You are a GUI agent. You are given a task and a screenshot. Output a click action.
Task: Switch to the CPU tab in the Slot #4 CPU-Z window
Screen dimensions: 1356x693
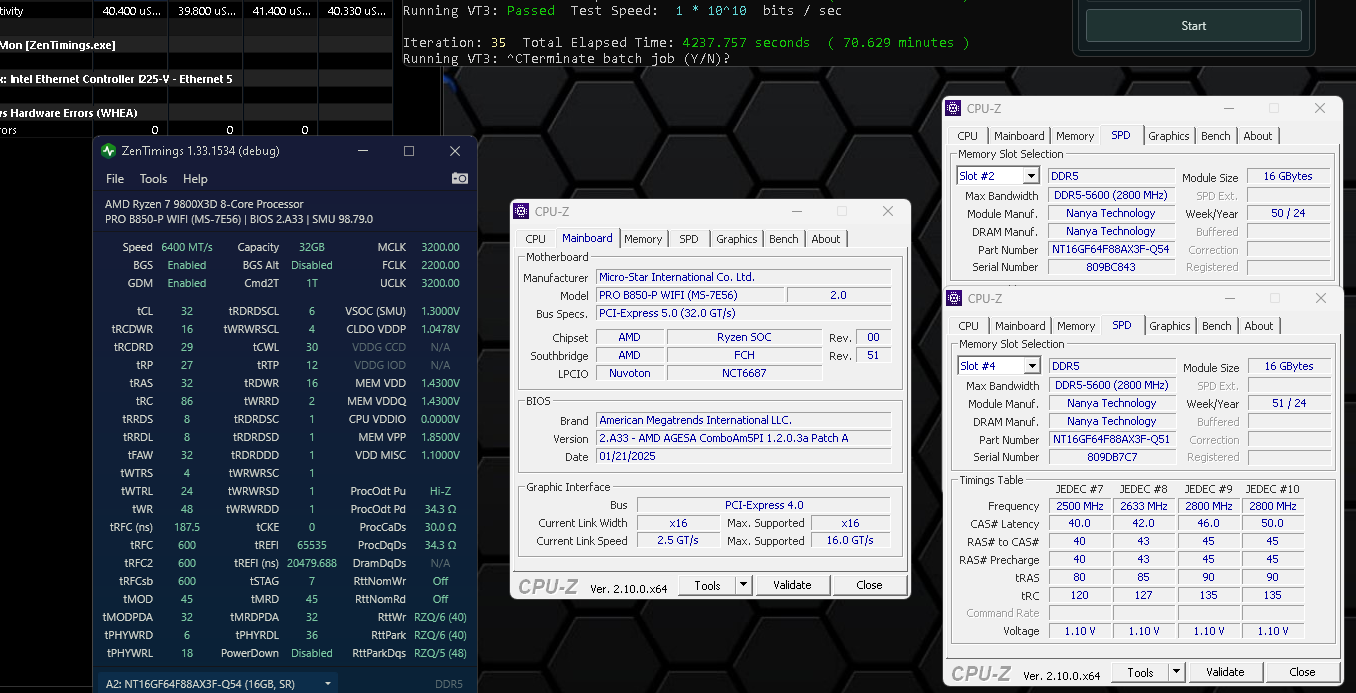click(969, 326)
